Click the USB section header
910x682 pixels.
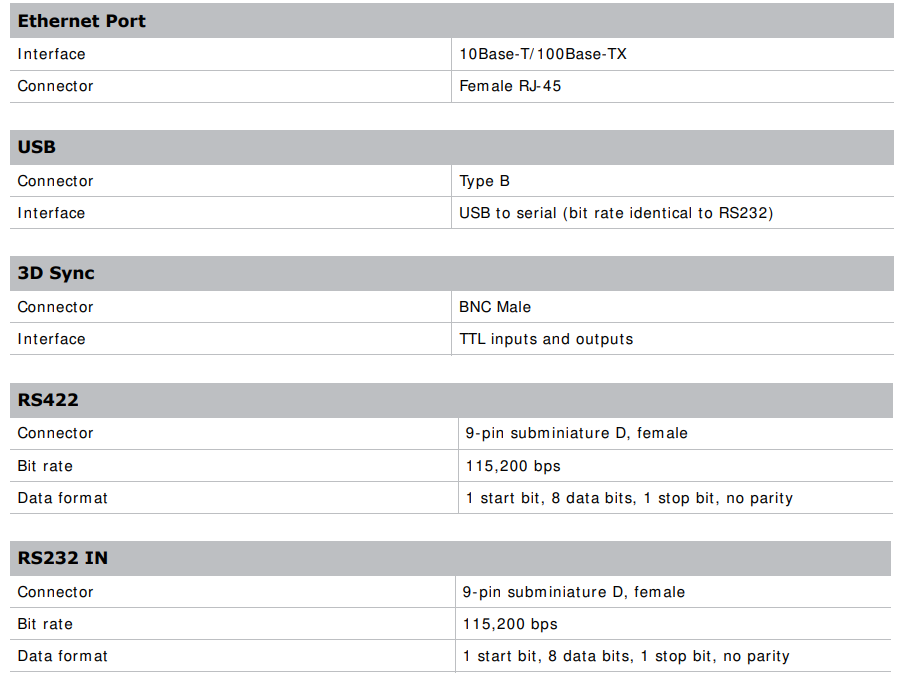click(37, 147)
